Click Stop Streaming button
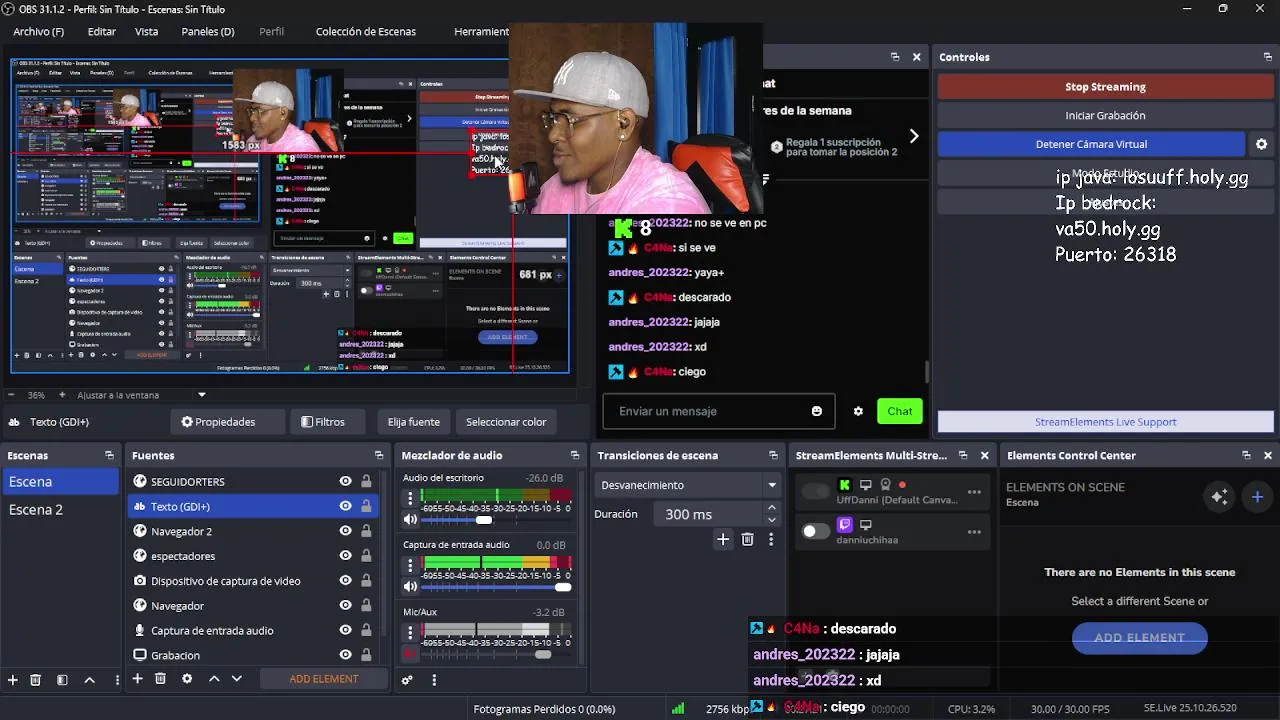This screenshot has width=1280, height=720. 1105,87
